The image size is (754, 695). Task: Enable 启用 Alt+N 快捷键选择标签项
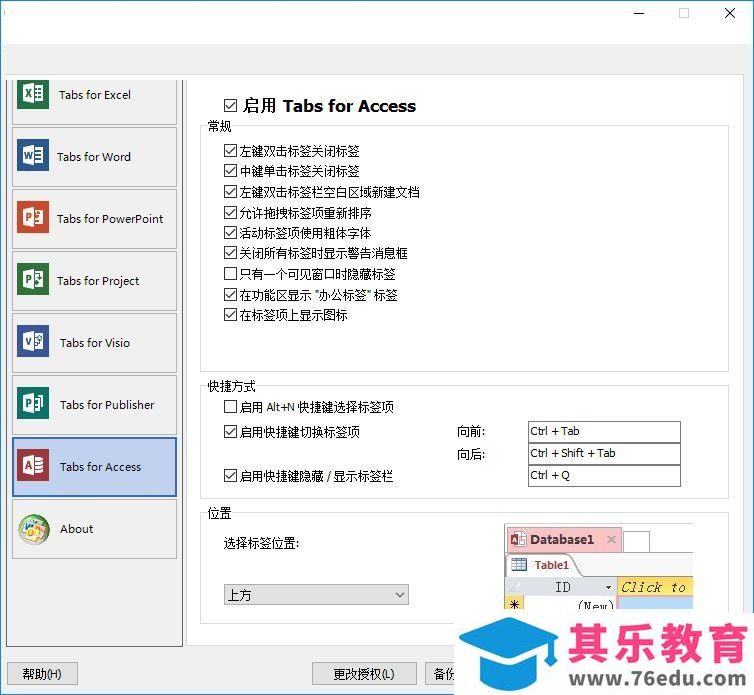230,407
